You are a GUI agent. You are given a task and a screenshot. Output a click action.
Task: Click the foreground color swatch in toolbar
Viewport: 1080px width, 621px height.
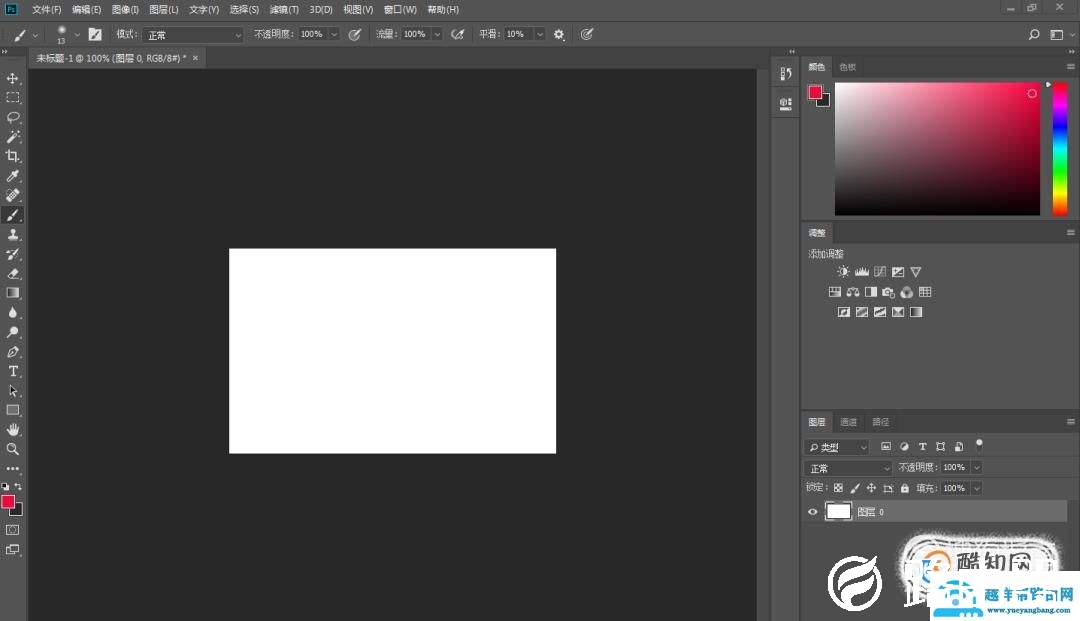coord(8,502)
